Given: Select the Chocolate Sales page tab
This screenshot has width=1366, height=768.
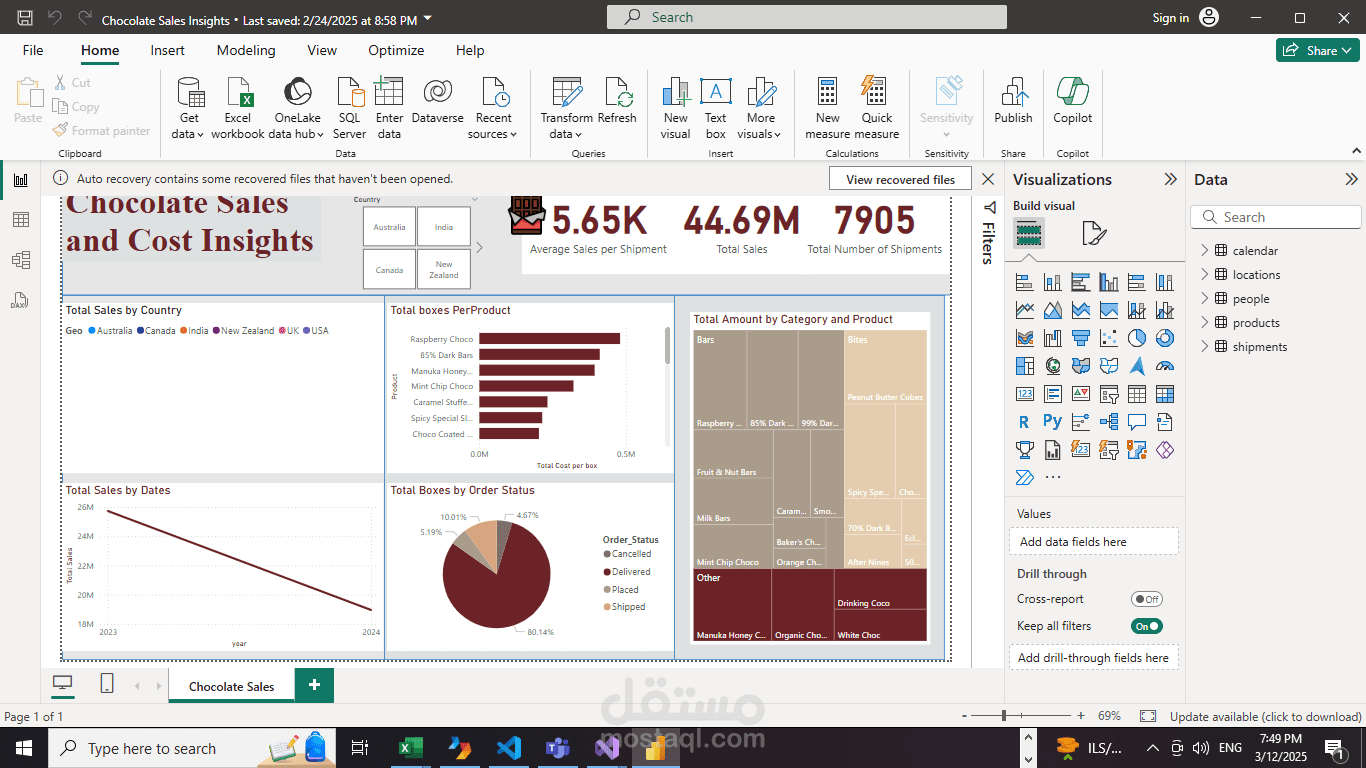Looking at the screenshot, I should pyautogui.click(x=231, y=686).
